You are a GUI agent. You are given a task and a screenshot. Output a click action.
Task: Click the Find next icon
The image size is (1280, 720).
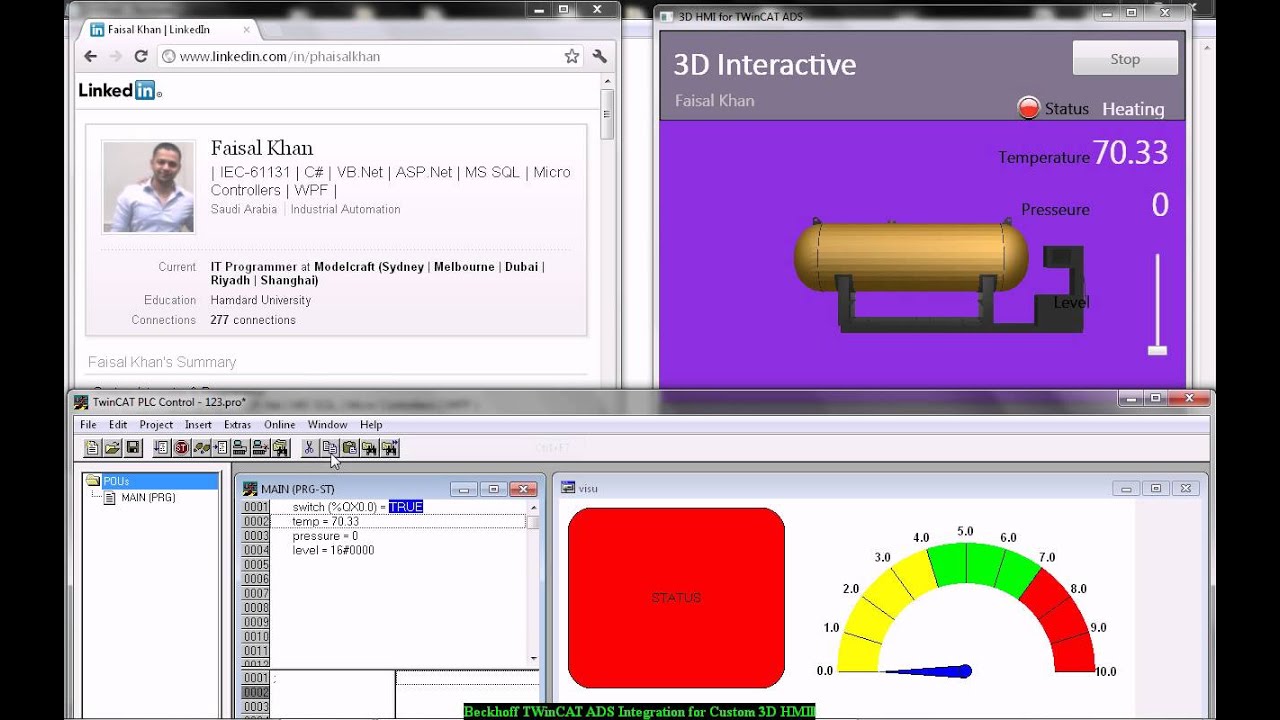point(390,448)
